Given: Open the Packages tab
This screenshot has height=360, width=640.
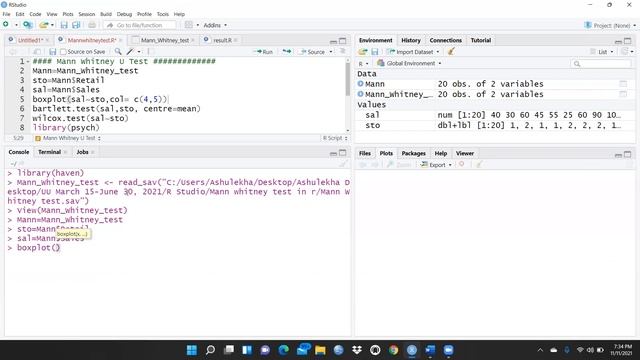Looking at the screenshot, I should click(413, 153).
